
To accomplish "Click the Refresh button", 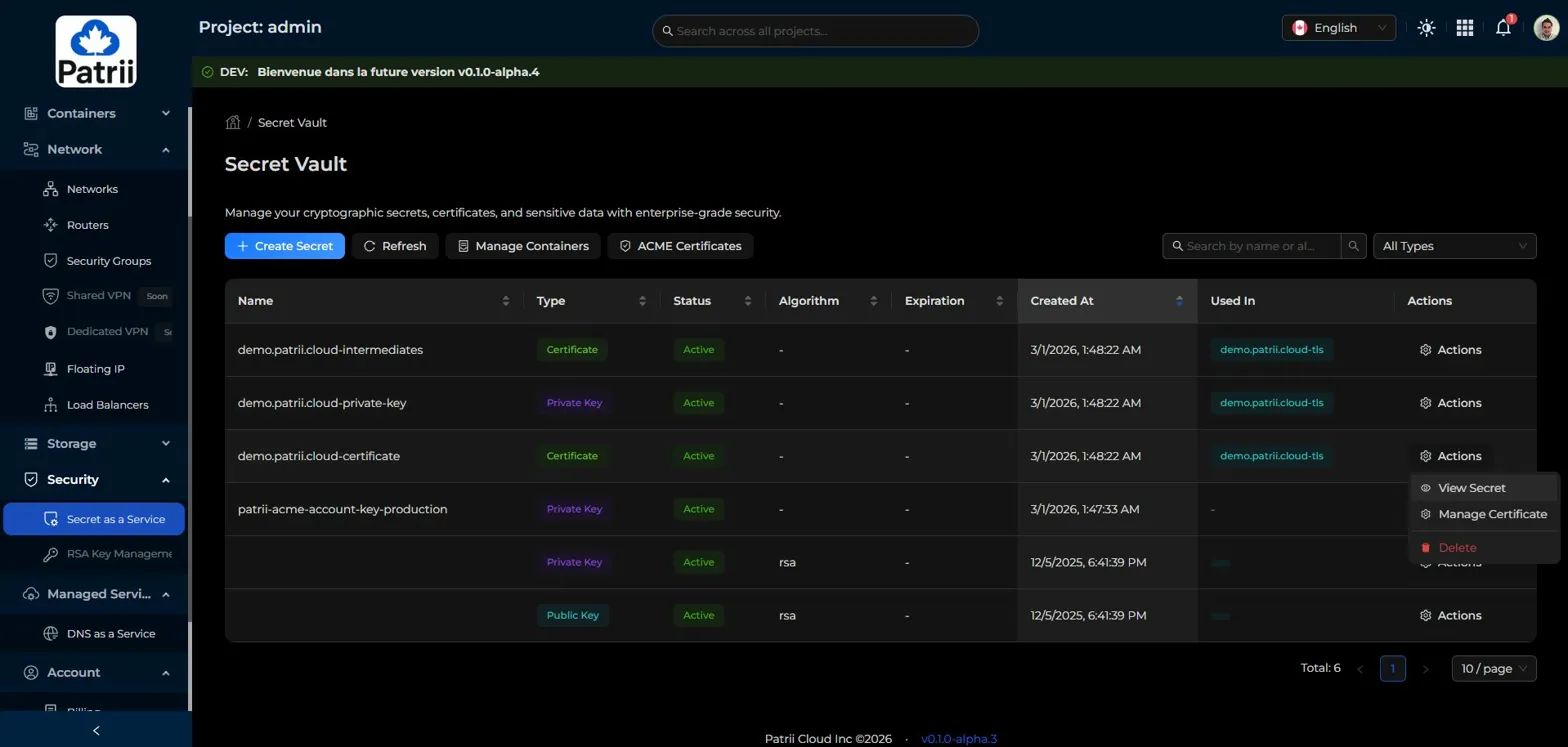I will (395, 246).
